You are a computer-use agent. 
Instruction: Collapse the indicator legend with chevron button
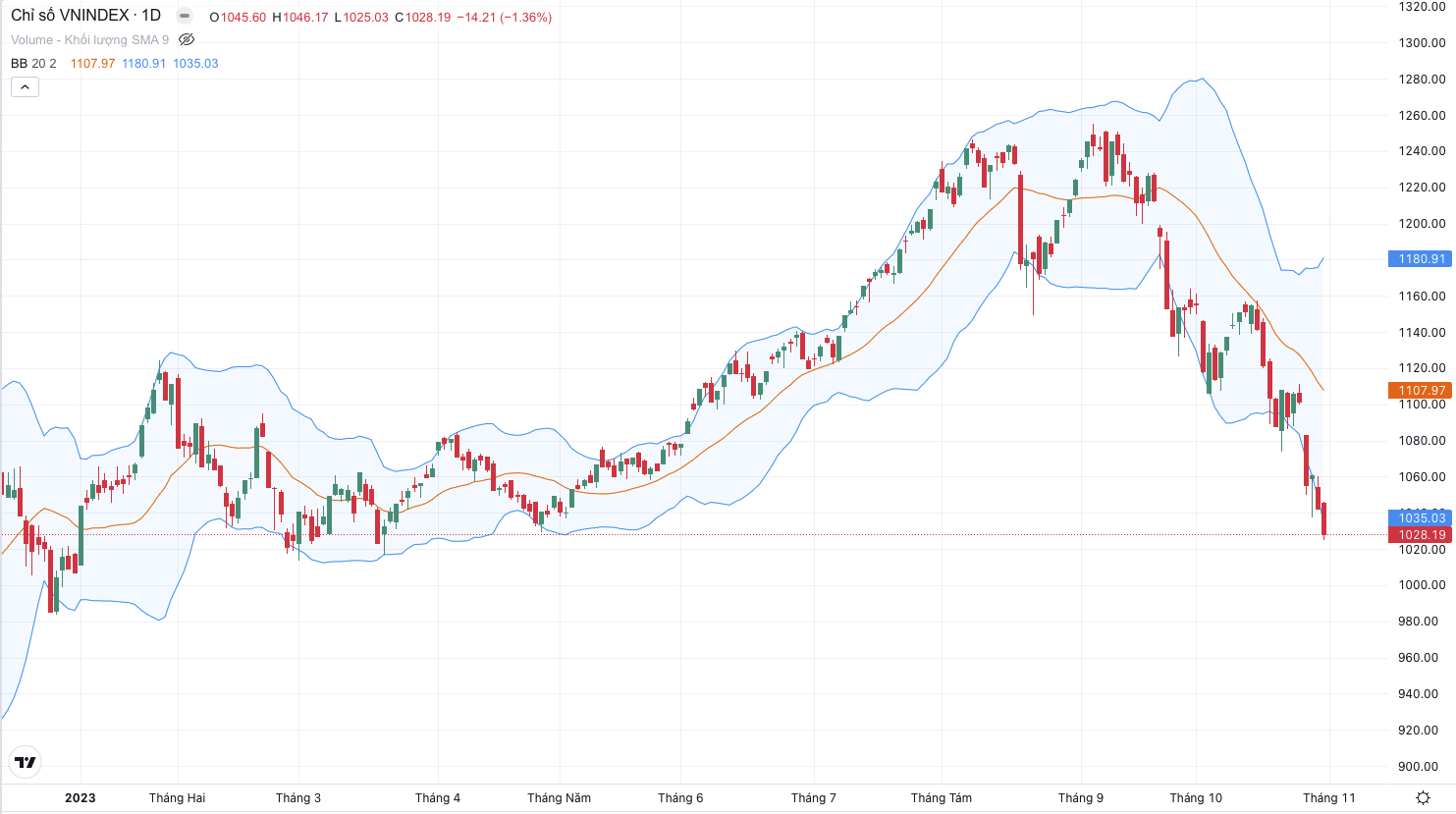coord(25,87)
